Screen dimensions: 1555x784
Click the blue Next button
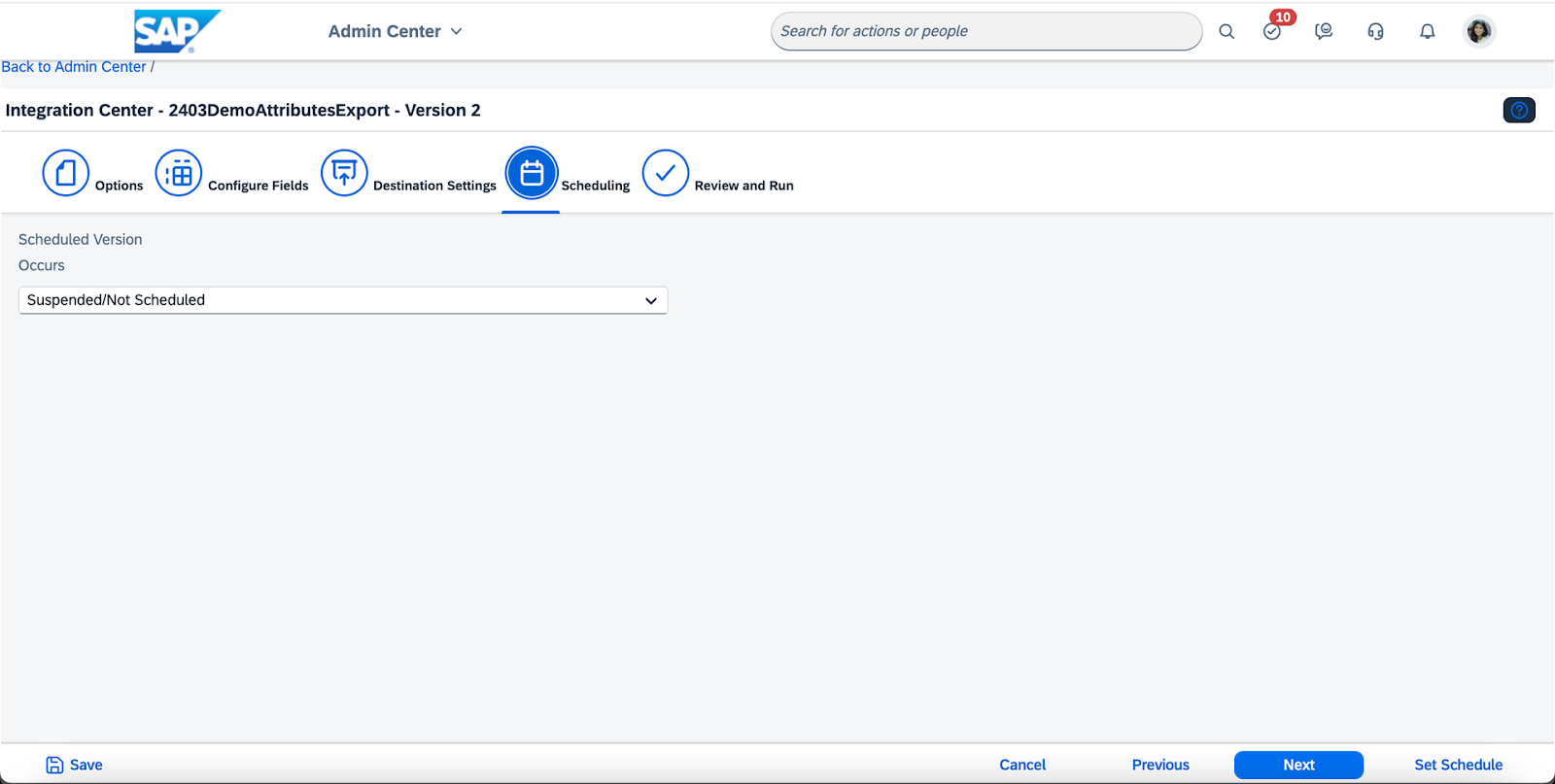click(1298, 766)
